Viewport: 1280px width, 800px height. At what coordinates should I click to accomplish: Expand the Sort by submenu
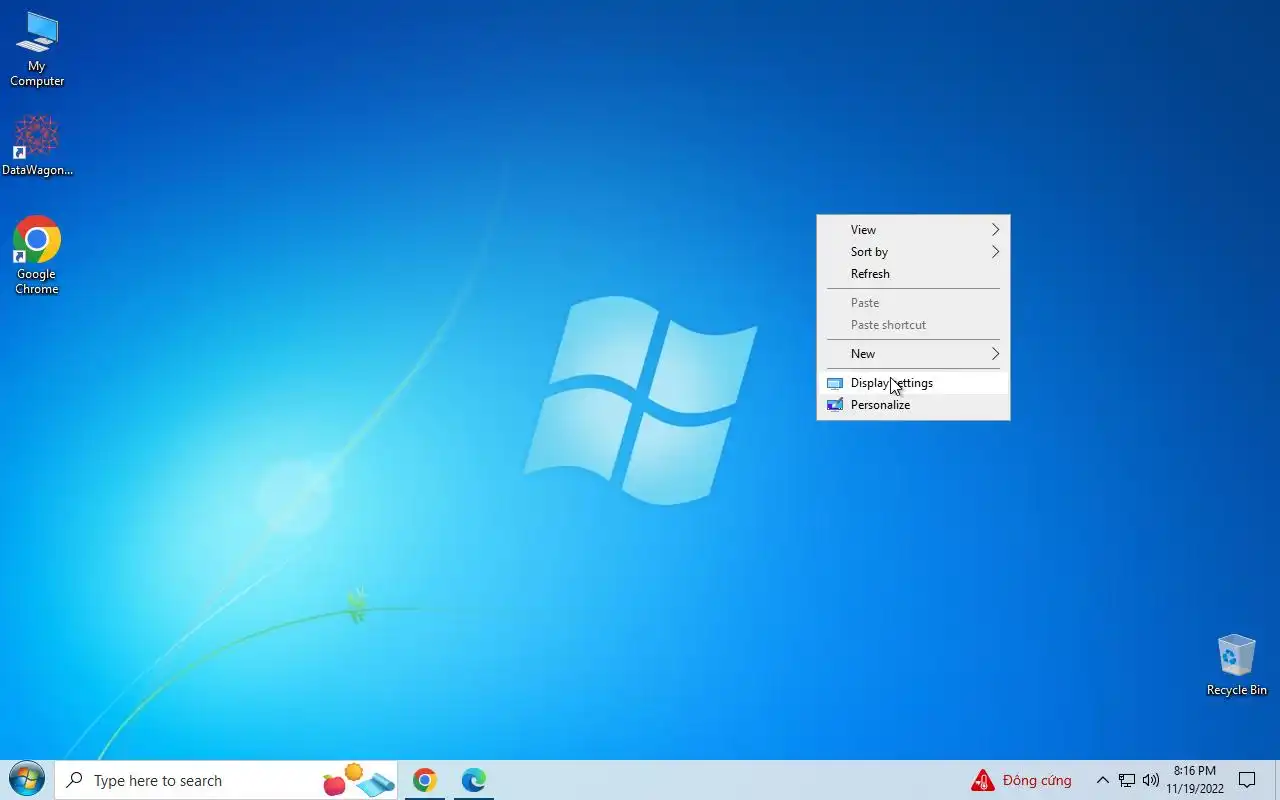coord(913,252)
